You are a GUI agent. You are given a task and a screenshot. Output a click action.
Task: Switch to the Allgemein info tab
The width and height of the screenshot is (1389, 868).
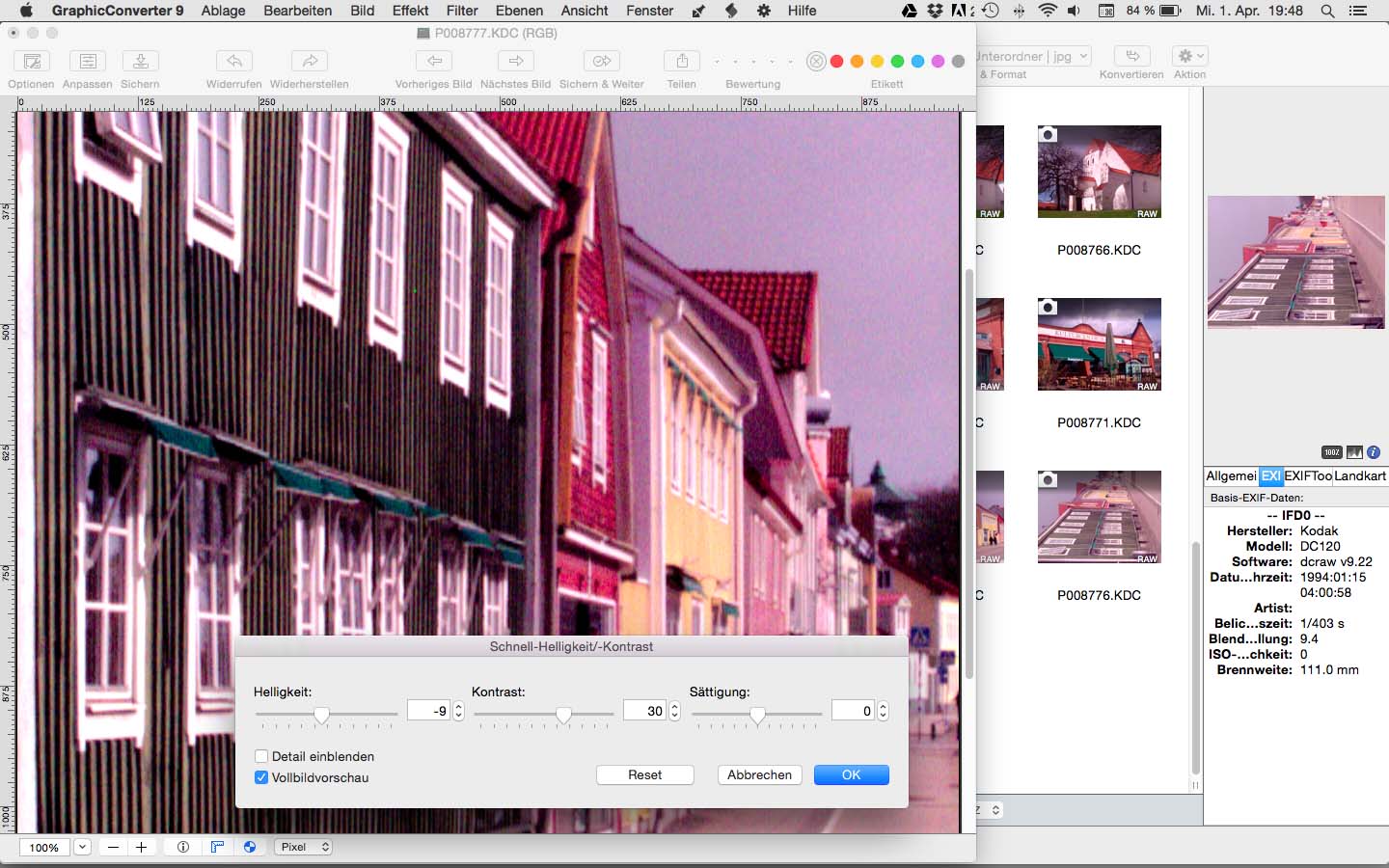[x=1231, y=475]
